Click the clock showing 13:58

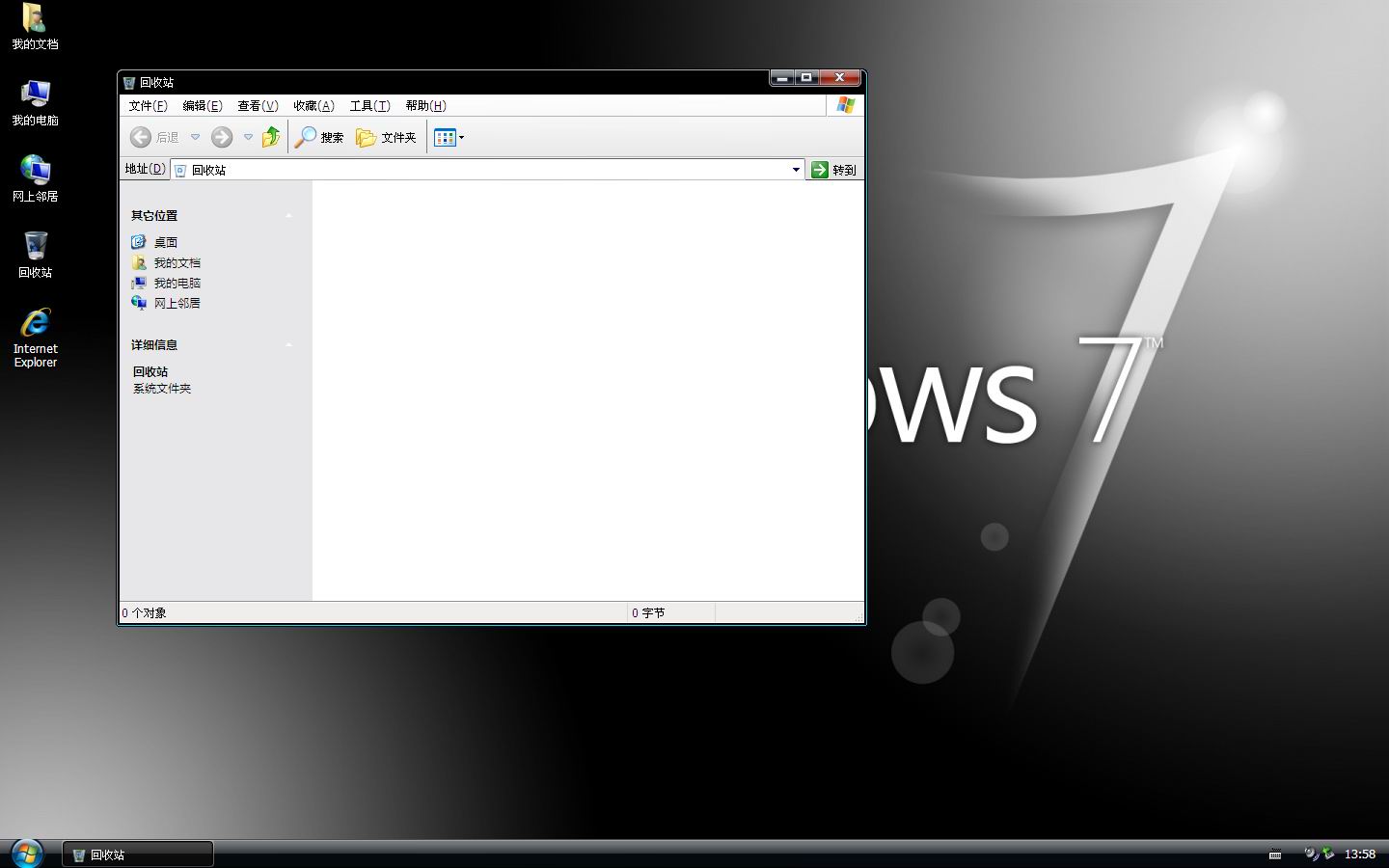click(x=1360, y=854)
